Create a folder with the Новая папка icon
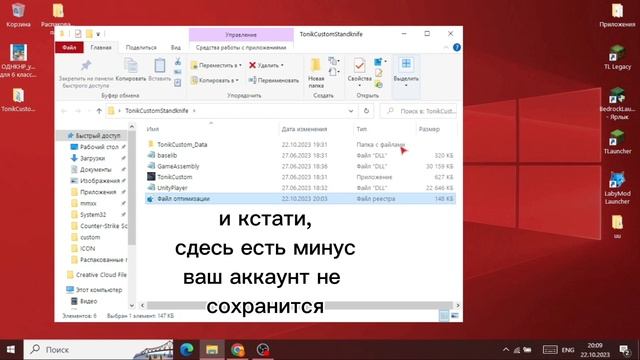The image size is (640, 360). click(x=316, y=65)
